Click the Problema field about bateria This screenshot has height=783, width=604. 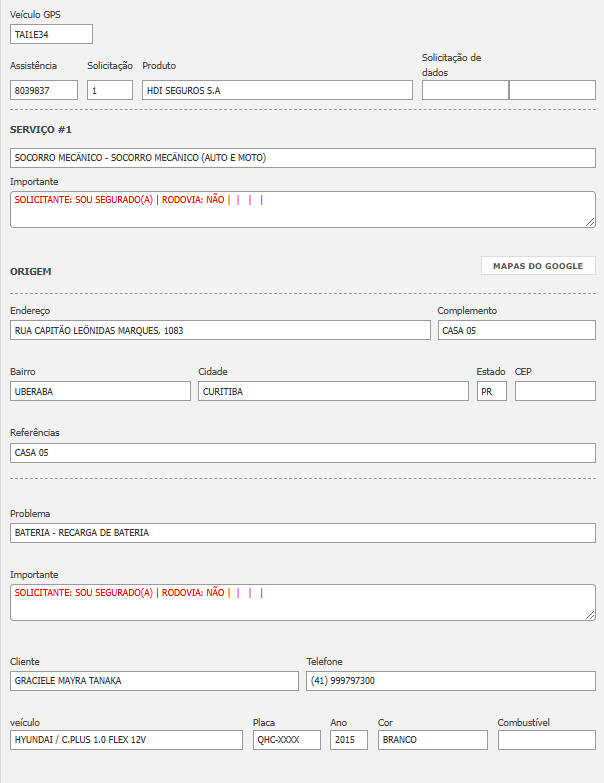(302, 533)
